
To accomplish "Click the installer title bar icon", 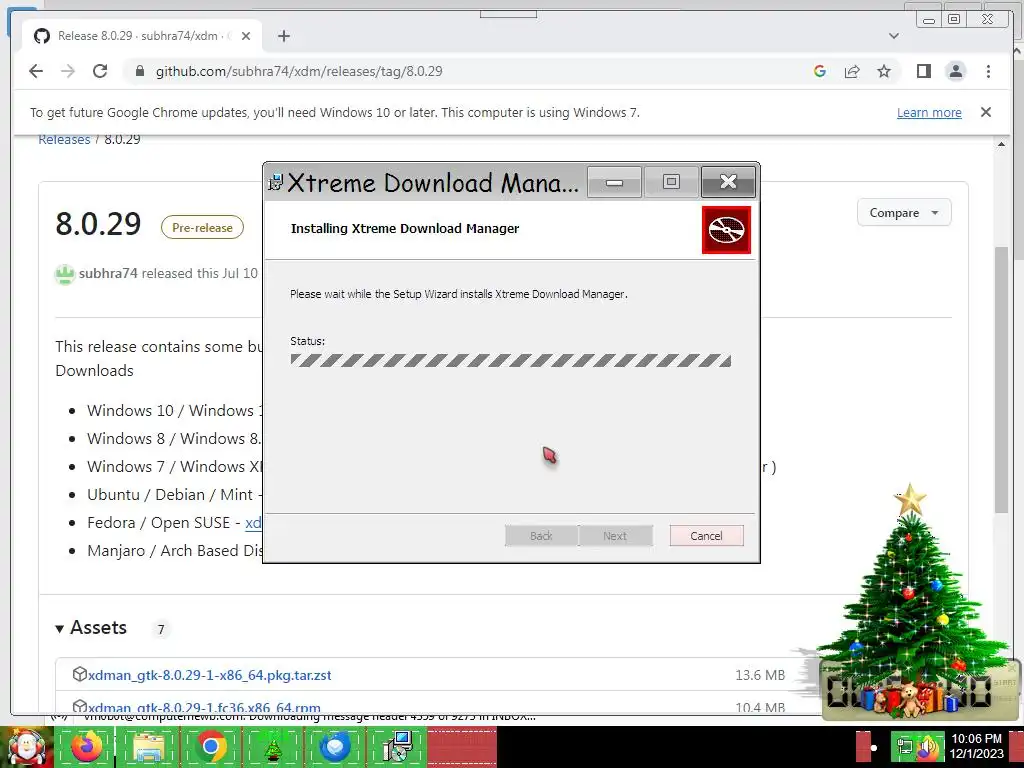I will point(276,183).
